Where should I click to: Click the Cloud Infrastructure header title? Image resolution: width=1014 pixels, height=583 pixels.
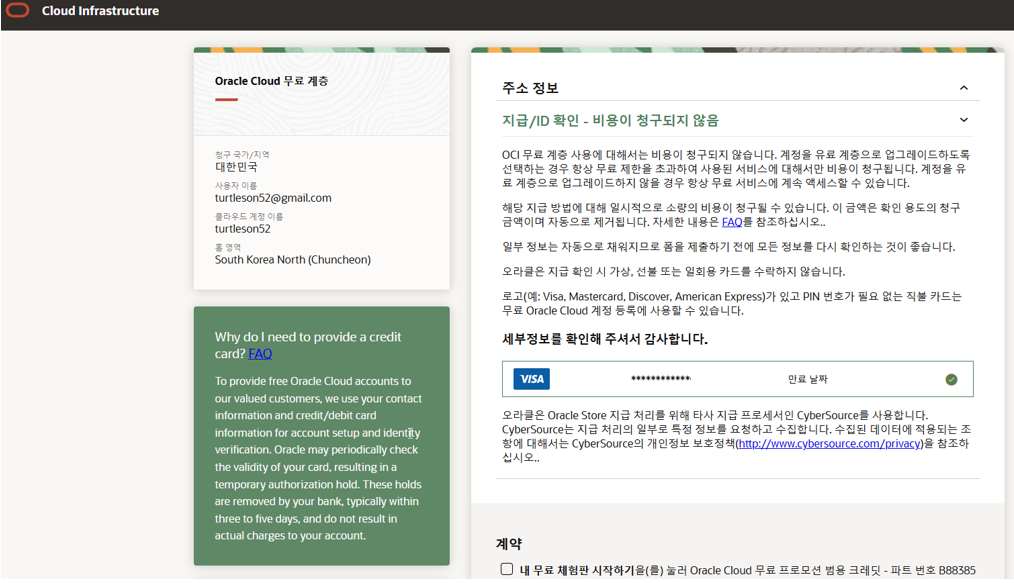click(100, 11)
